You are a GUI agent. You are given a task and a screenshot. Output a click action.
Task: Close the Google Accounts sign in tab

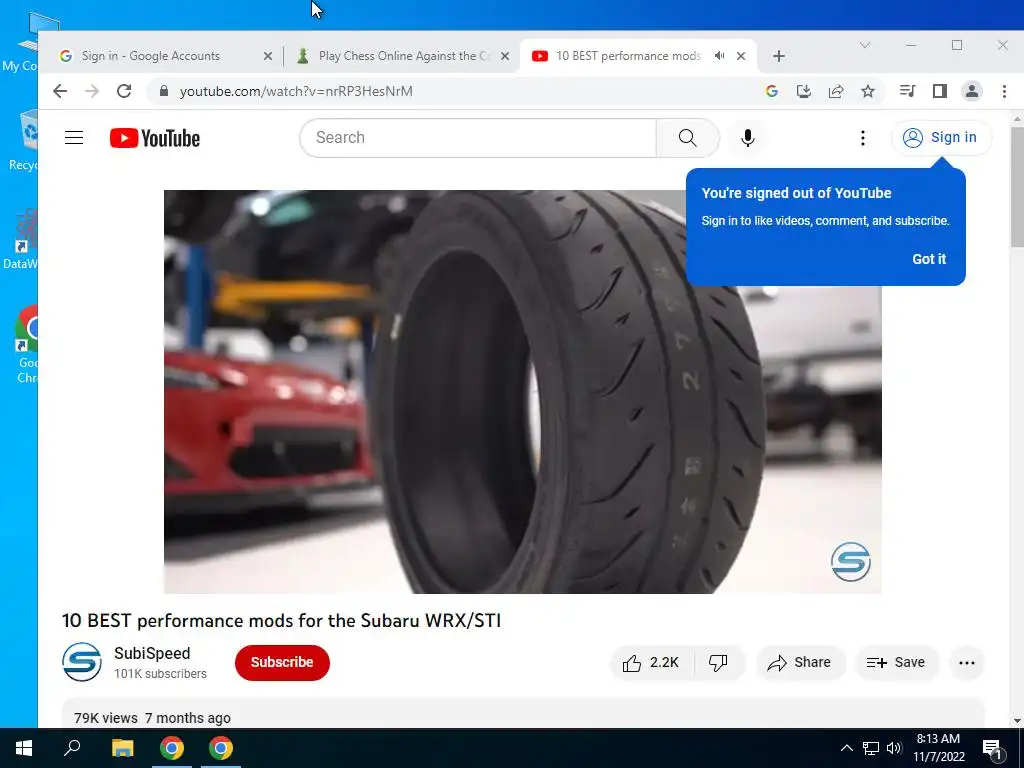pyautogui.click(x=268, y=56)
